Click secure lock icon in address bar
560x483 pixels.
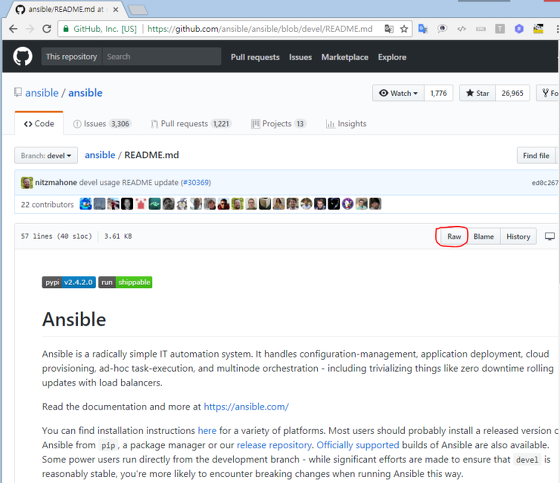66,29
